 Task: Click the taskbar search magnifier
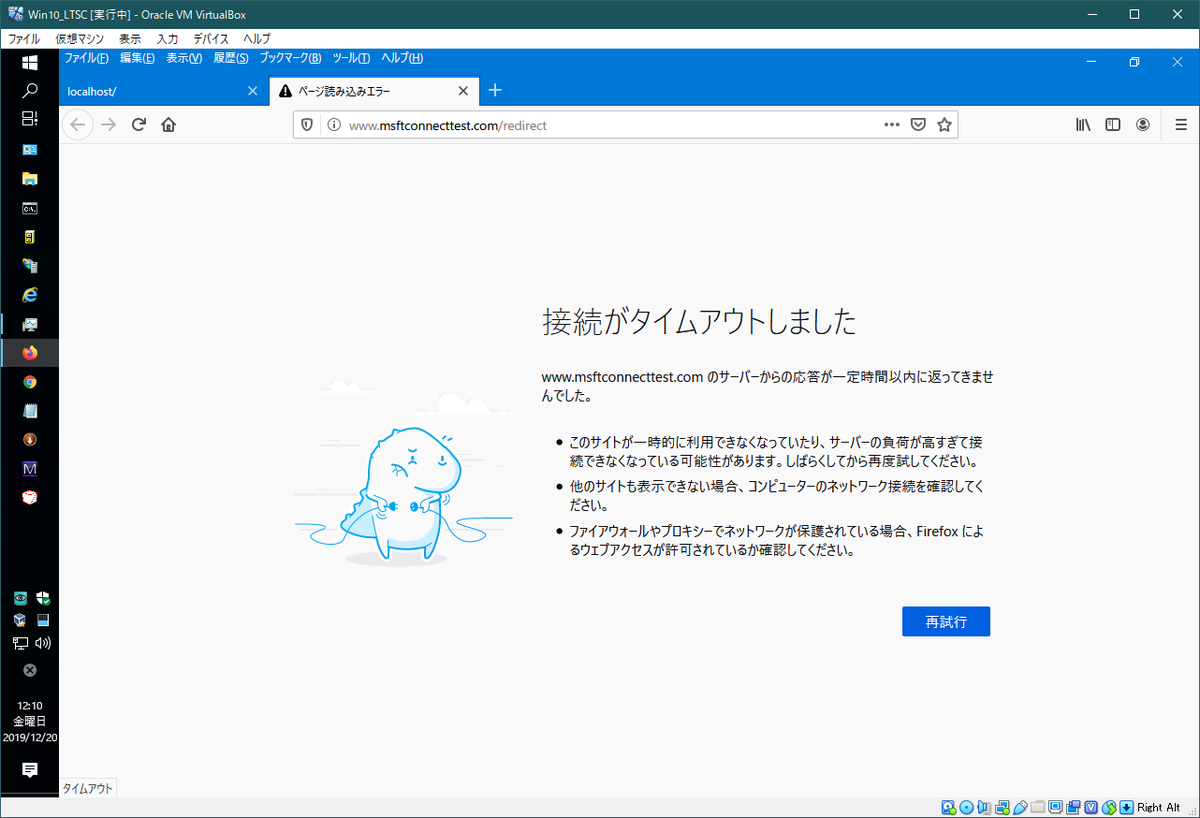(x=29, y=91)
